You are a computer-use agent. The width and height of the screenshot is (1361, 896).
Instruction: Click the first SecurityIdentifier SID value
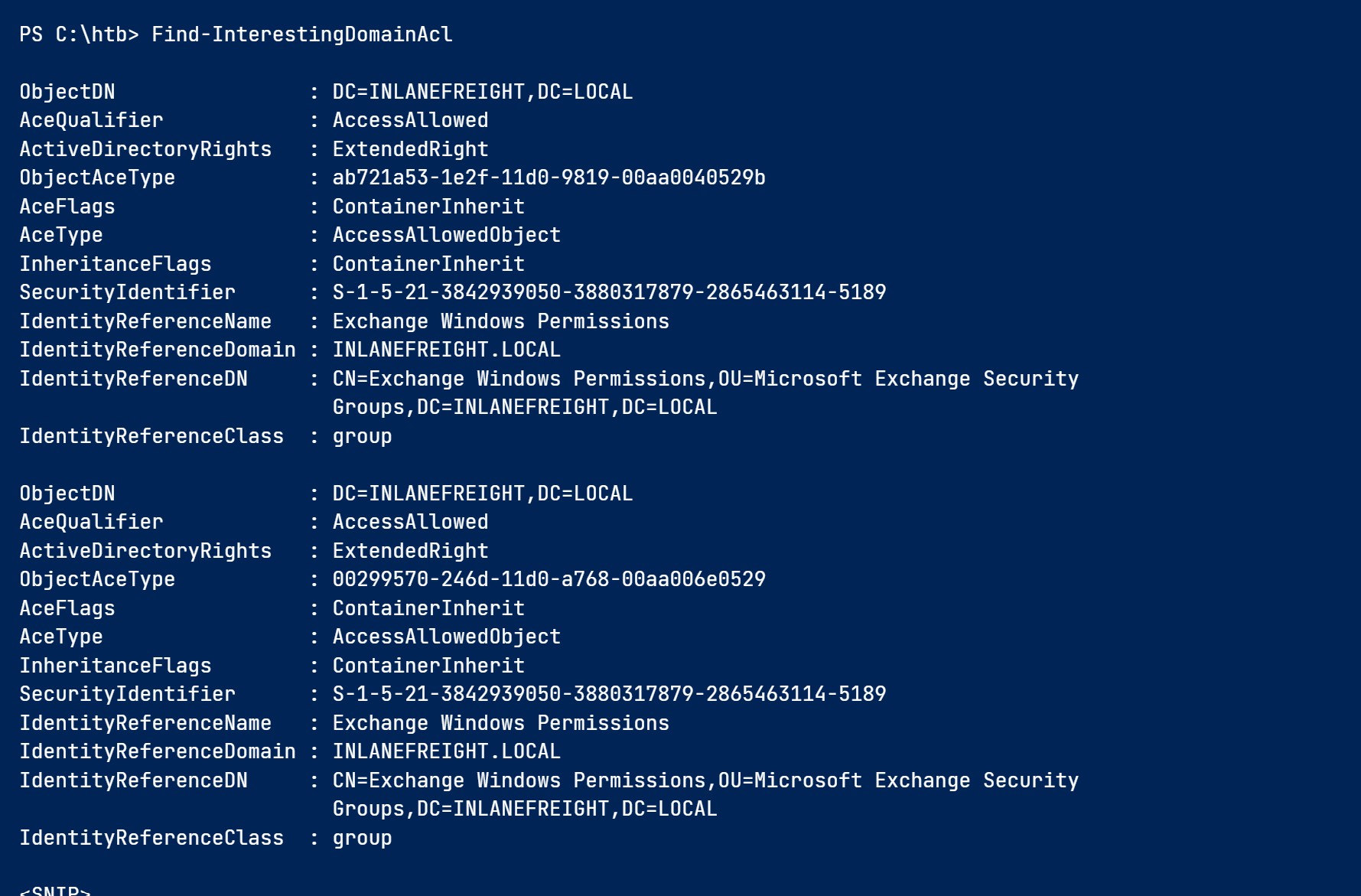tap(609, 292)
